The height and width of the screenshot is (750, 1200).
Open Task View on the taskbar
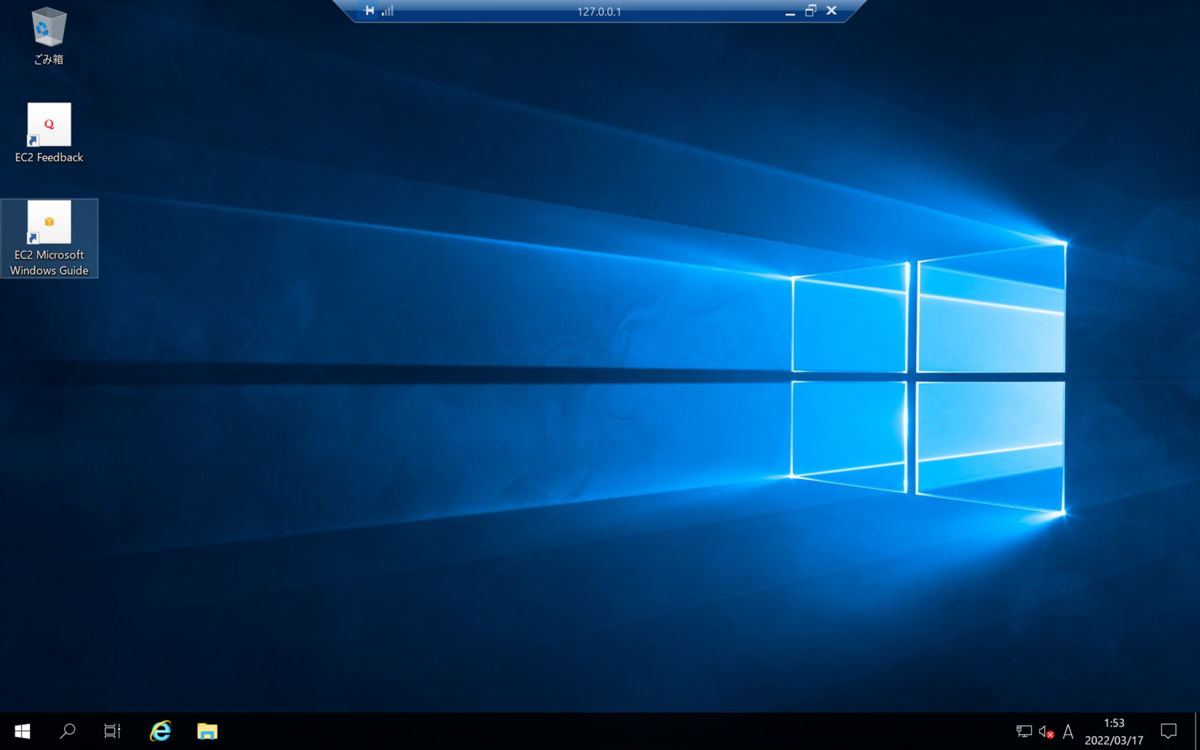(x=112, y=731)
